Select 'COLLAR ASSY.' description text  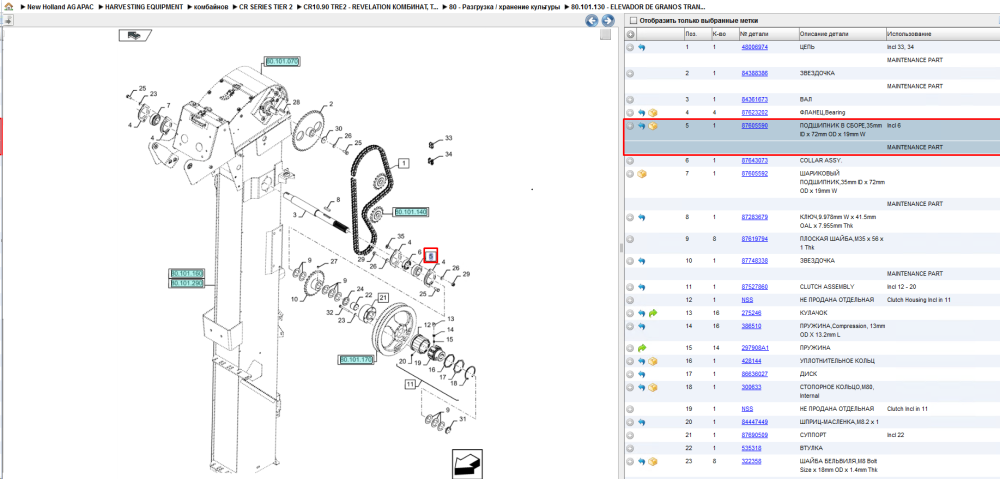click(x=820, y=161)
